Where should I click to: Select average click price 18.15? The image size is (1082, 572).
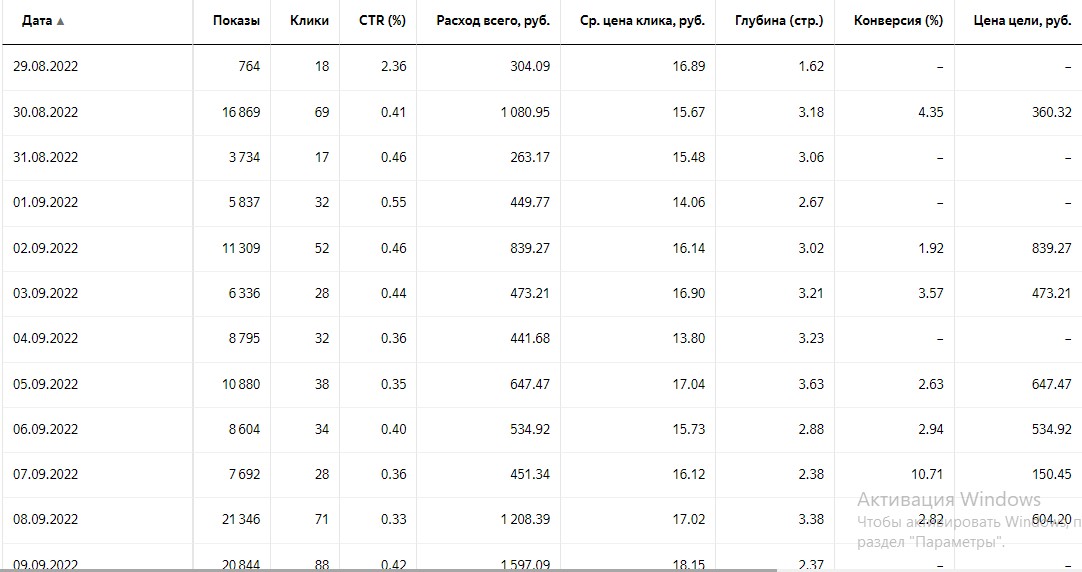coord(688,564)
